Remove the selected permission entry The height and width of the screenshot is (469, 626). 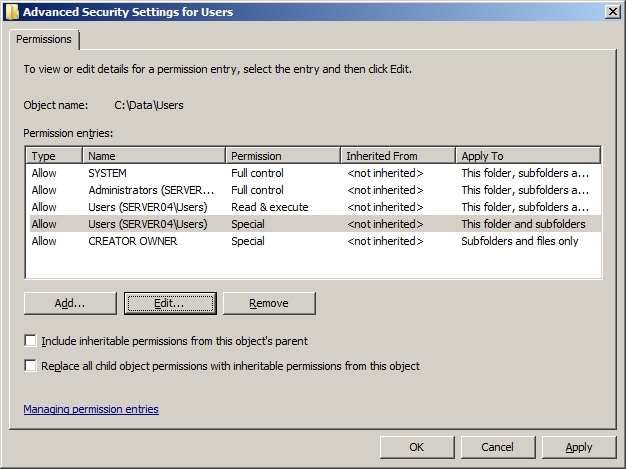pyautogui.click(x=268, y=303)
